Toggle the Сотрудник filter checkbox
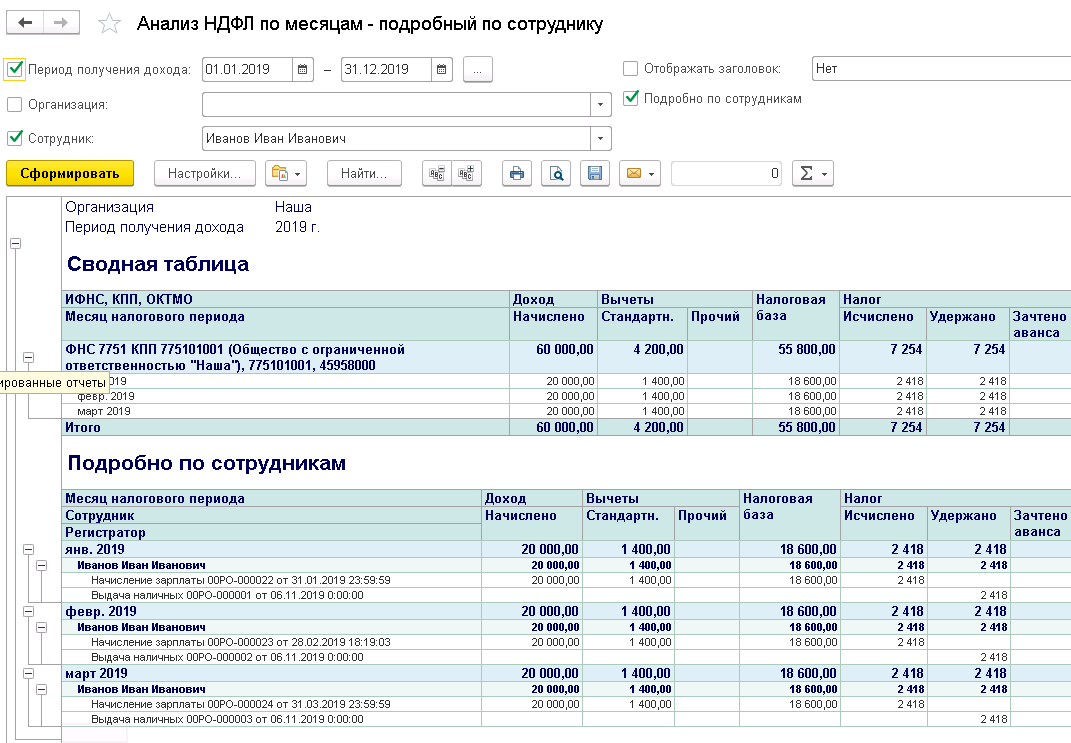The image size is (1071, 743). coord(14,138)
